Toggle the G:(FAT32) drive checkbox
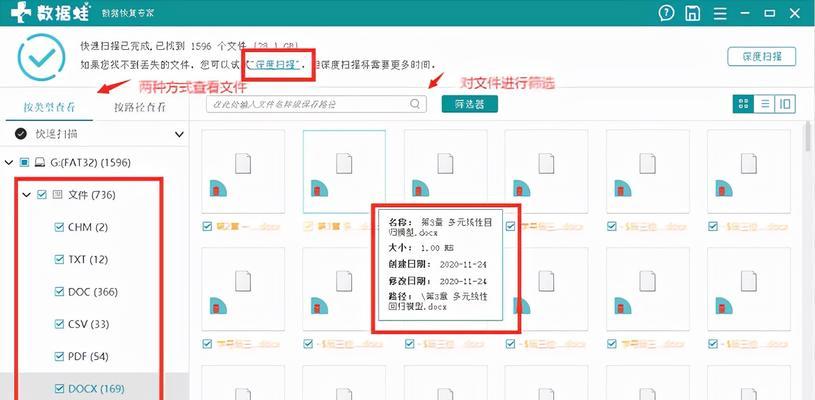This screenshot has width=815, height=400. click(24, 163)
